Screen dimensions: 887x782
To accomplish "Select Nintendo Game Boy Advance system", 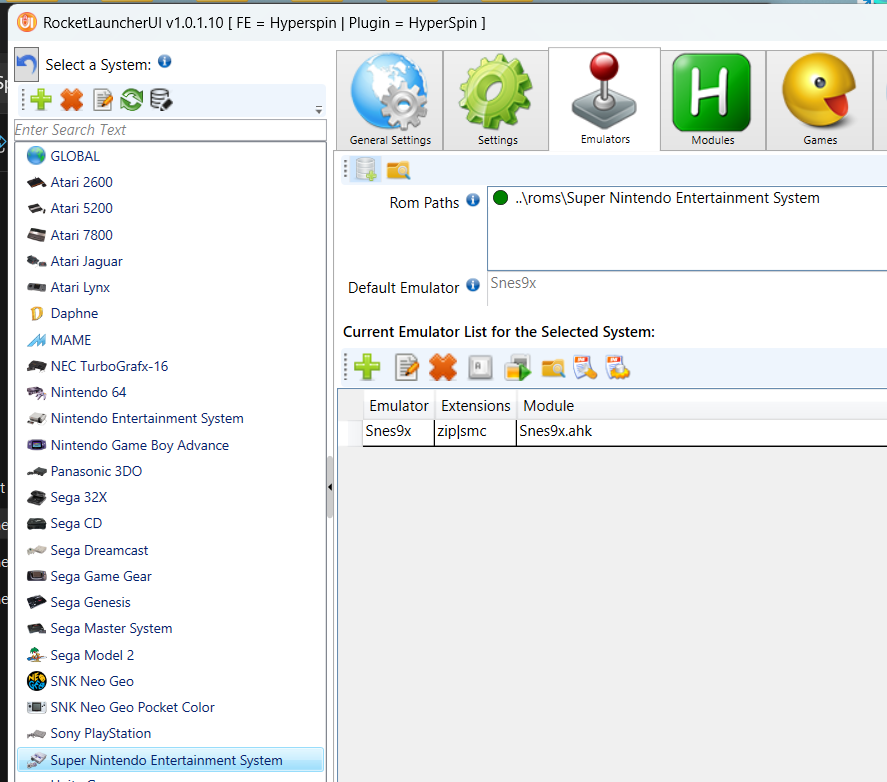I will (x=170, y=445).
